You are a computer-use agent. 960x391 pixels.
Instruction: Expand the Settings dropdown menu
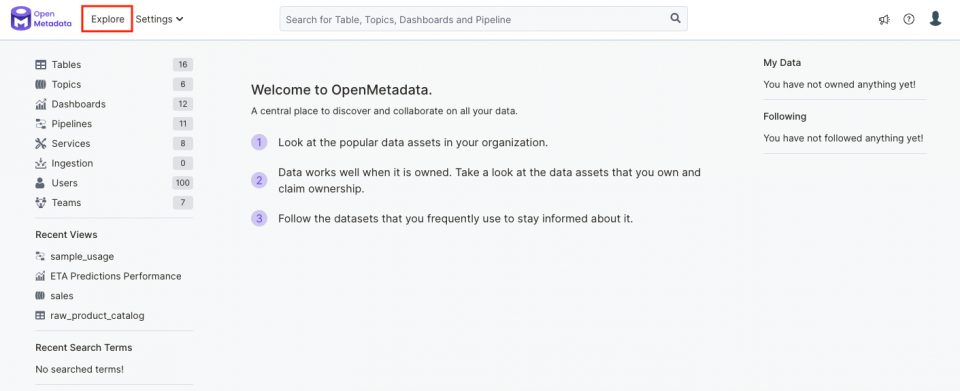[159, 19]
